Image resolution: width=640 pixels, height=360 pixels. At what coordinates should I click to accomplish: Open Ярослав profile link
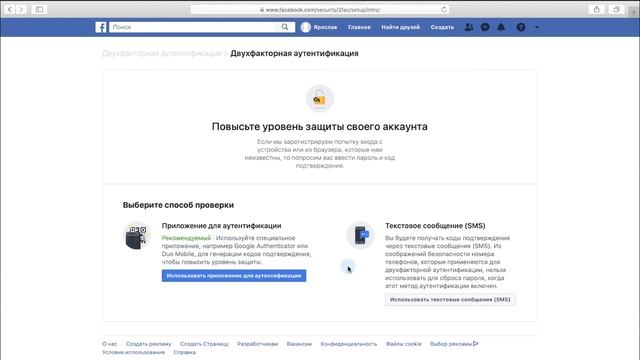pos(325,27)
